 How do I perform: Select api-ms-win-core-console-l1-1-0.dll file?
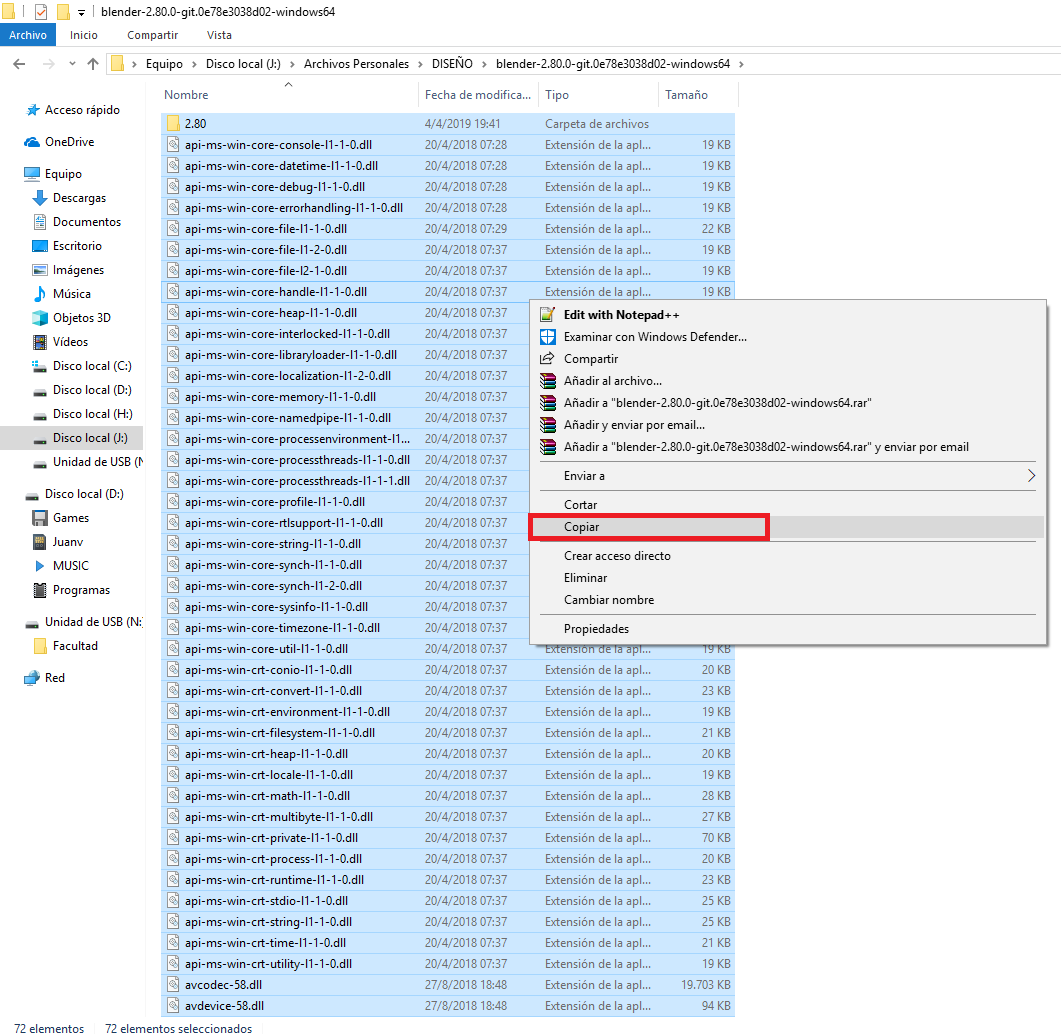448,145
